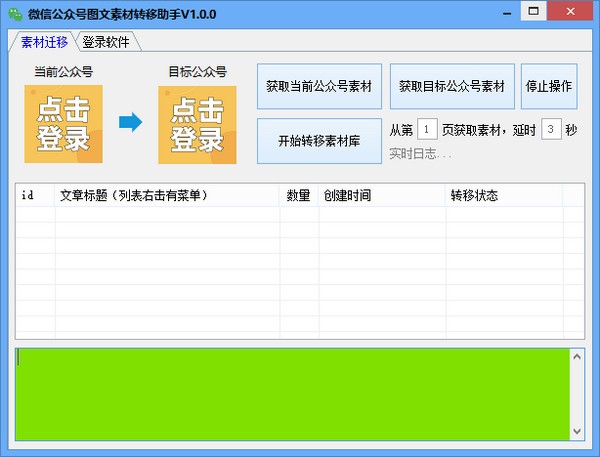Minimize the 转移助手 window
This screenshot has width=600, height=457.
tap(507, 13)
